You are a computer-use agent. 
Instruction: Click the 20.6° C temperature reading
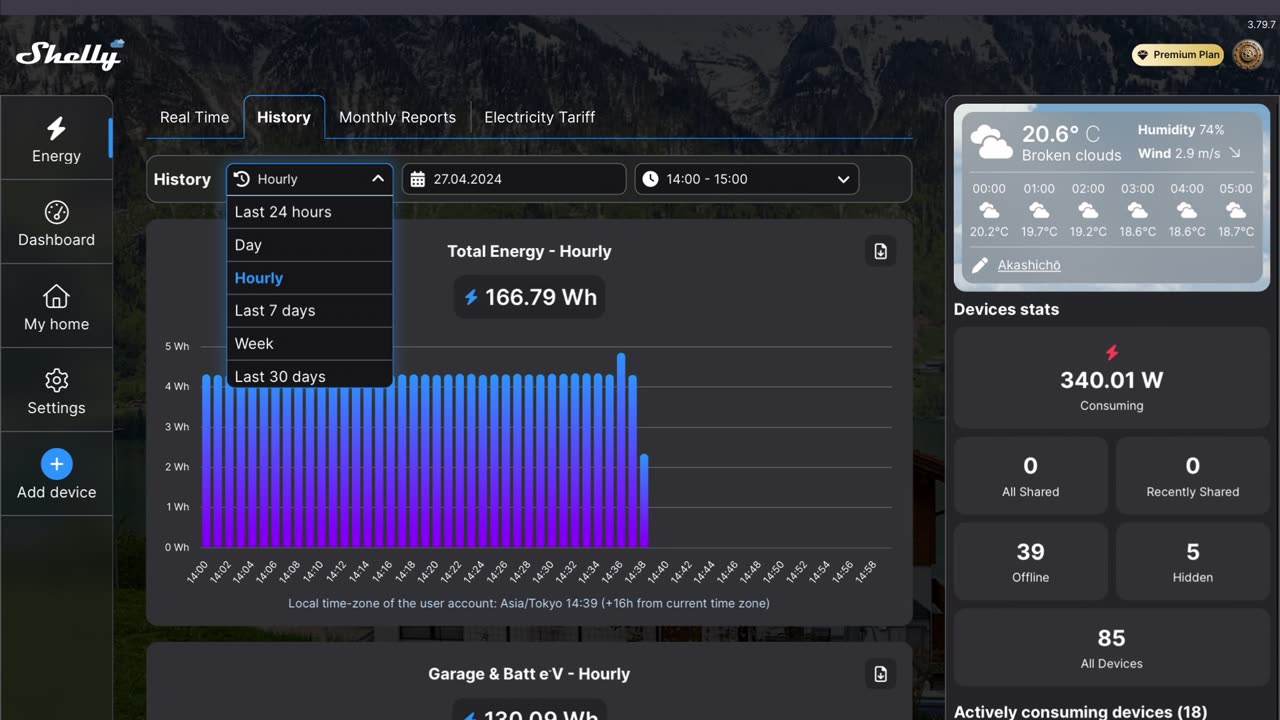(x=1060, y=134)
